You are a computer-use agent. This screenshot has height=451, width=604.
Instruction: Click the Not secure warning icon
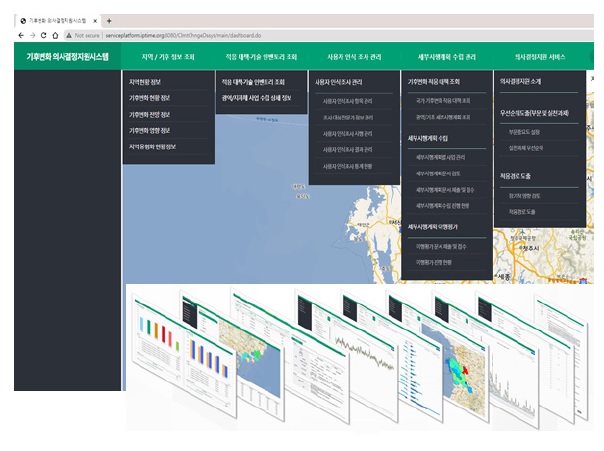click(69, 35)
